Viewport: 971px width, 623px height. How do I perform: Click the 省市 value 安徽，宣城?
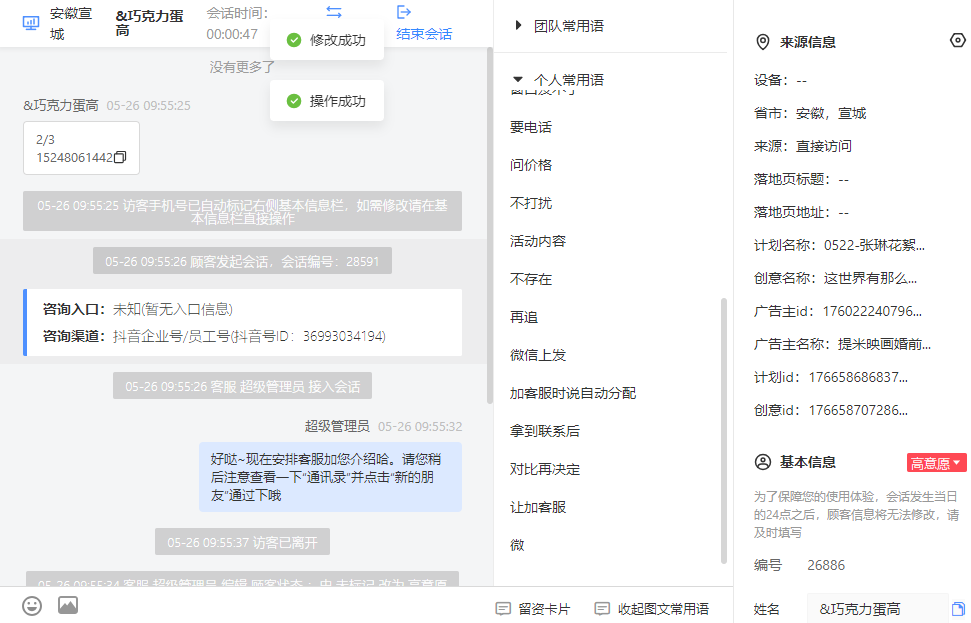[831, 113]
